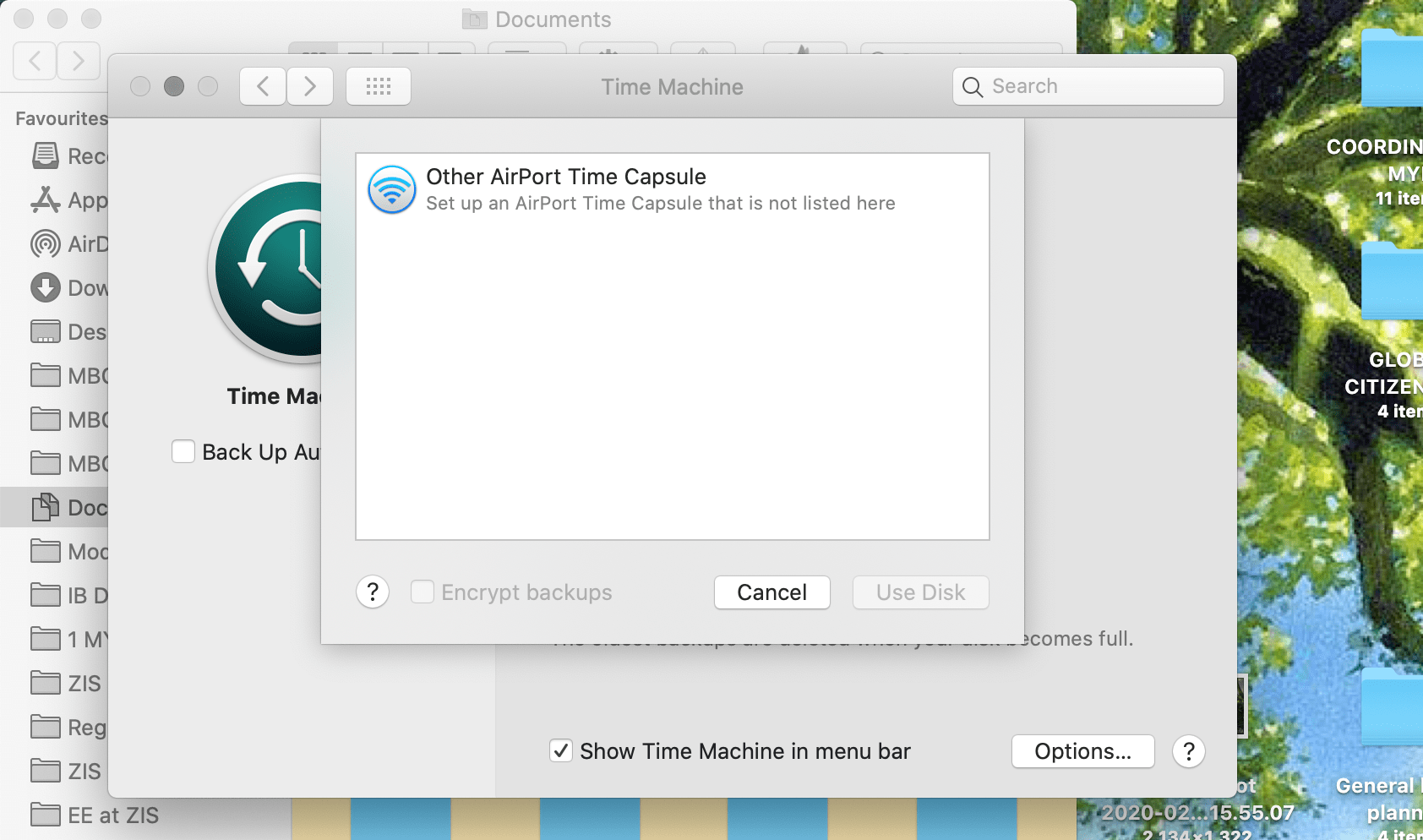Toggle the Back Up Automatically checkbox

click(183, 451)
